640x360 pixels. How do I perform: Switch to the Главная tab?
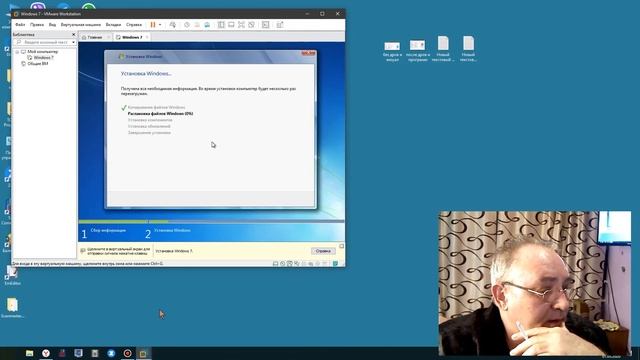click(x=95, y=37)
